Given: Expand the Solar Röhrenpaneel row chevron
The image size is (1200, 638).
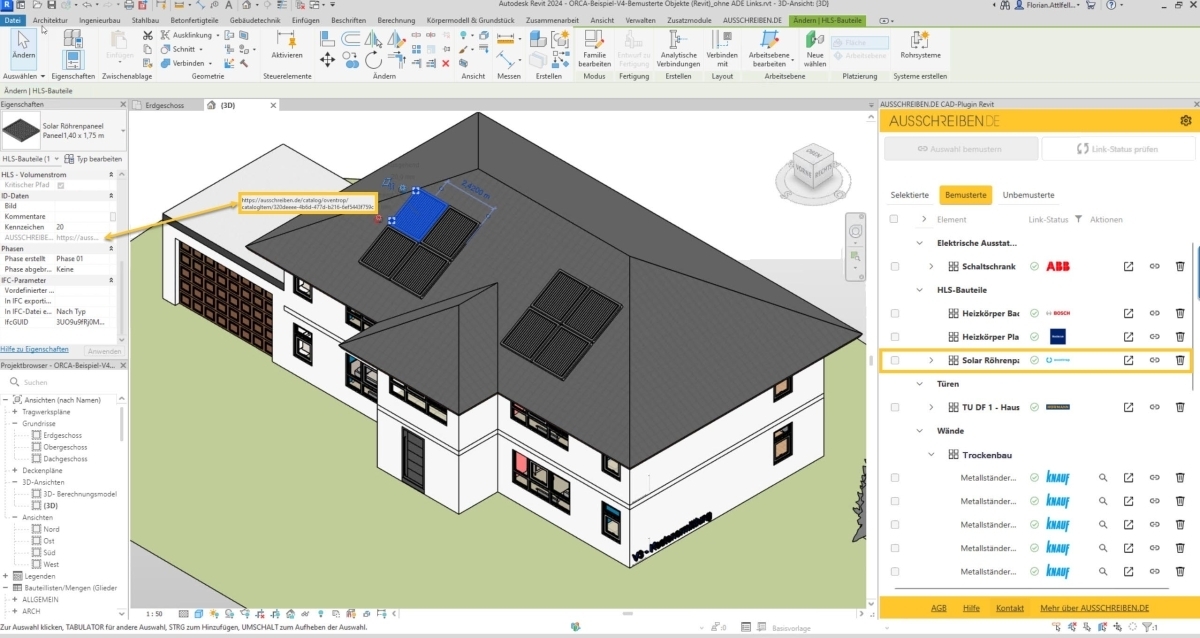Looking at the screenshot, I should pyautogui.click(x=931, y=360).
